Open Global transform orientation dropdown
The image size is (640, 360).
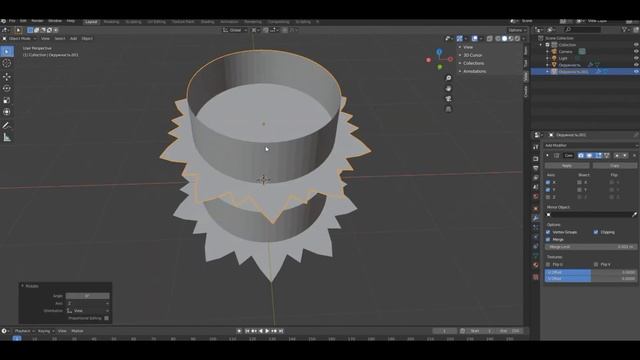[235, 30]
